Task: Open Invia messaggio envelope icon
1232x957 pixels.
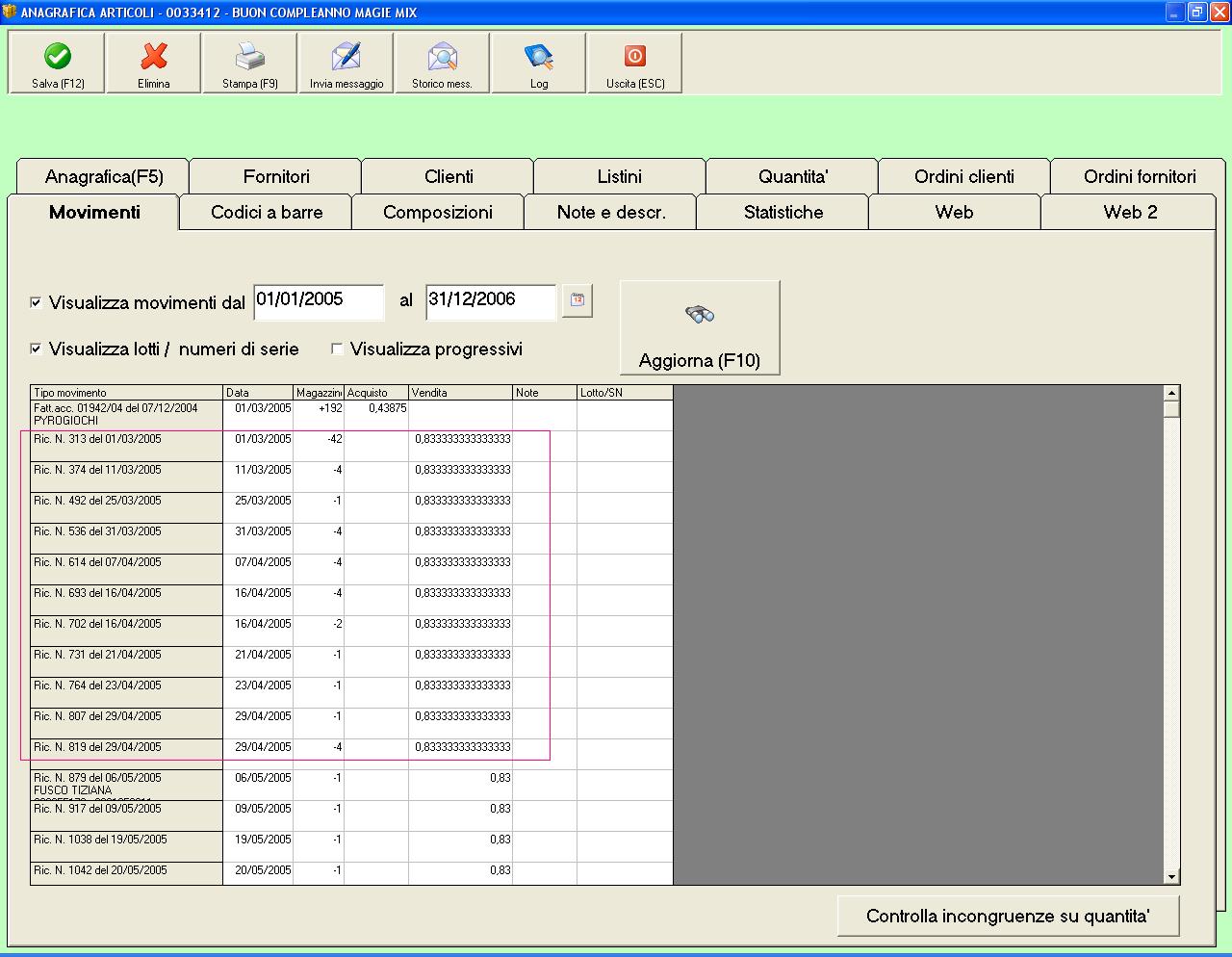Action: pos(346,58)
